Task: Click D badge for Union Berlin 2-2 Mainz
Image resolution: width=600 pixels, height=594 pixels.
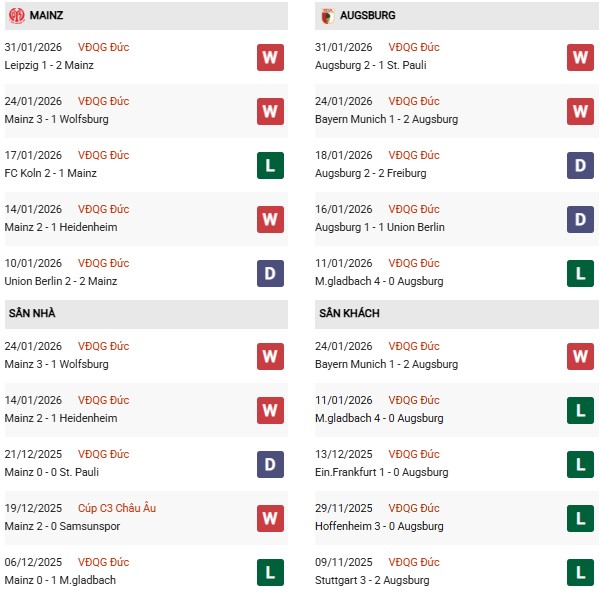Action: (x=270, y=273)
